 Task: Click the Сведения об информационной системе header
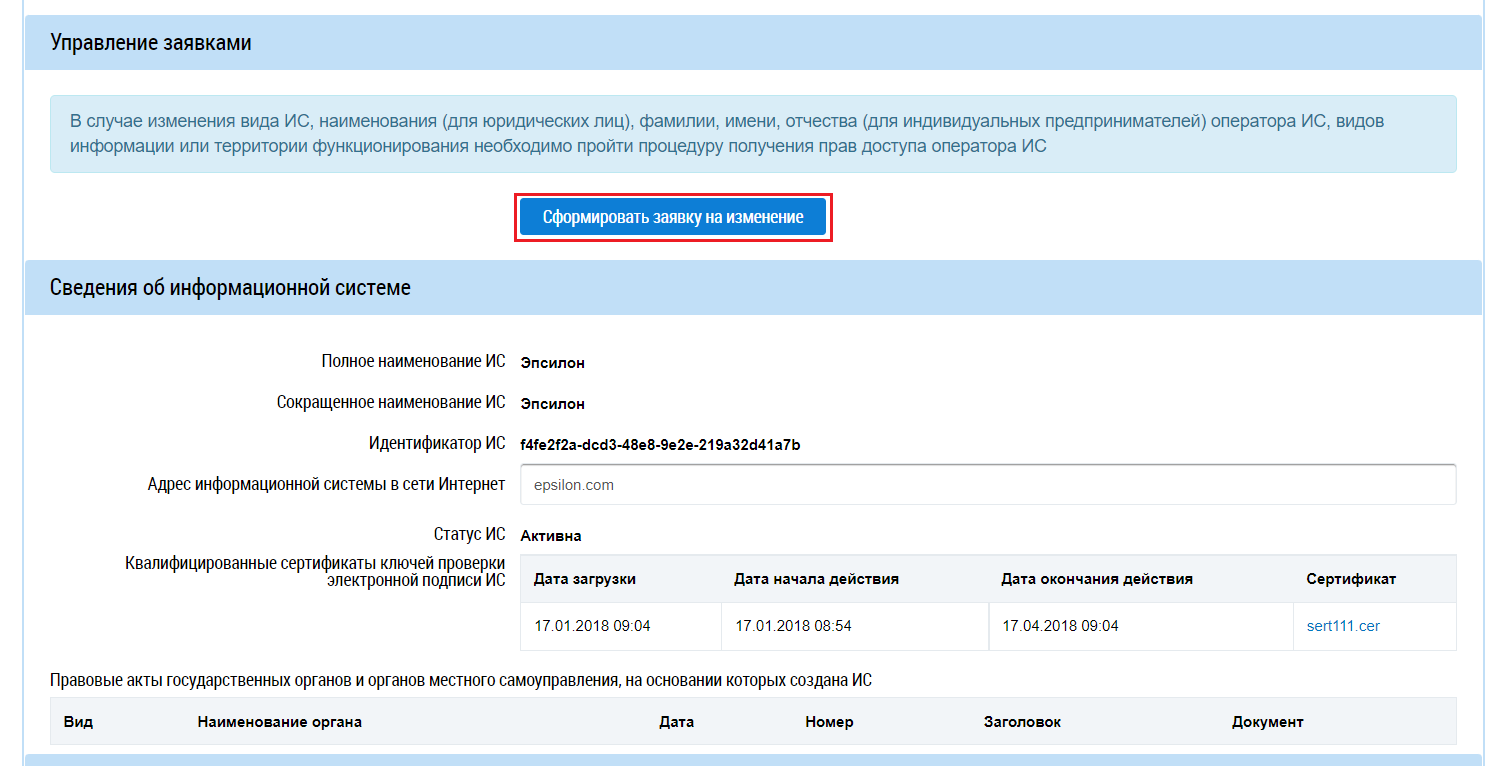pyautogui.click(x=230, y=288)
